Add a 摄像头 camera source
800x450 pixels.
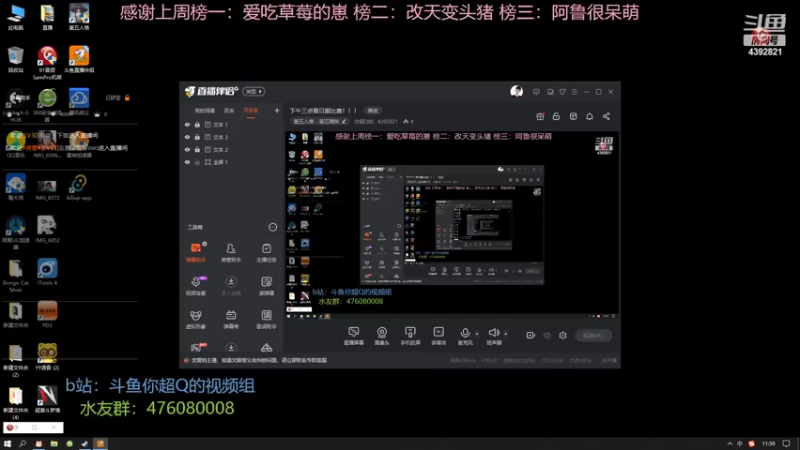click(x=382, y=336)
